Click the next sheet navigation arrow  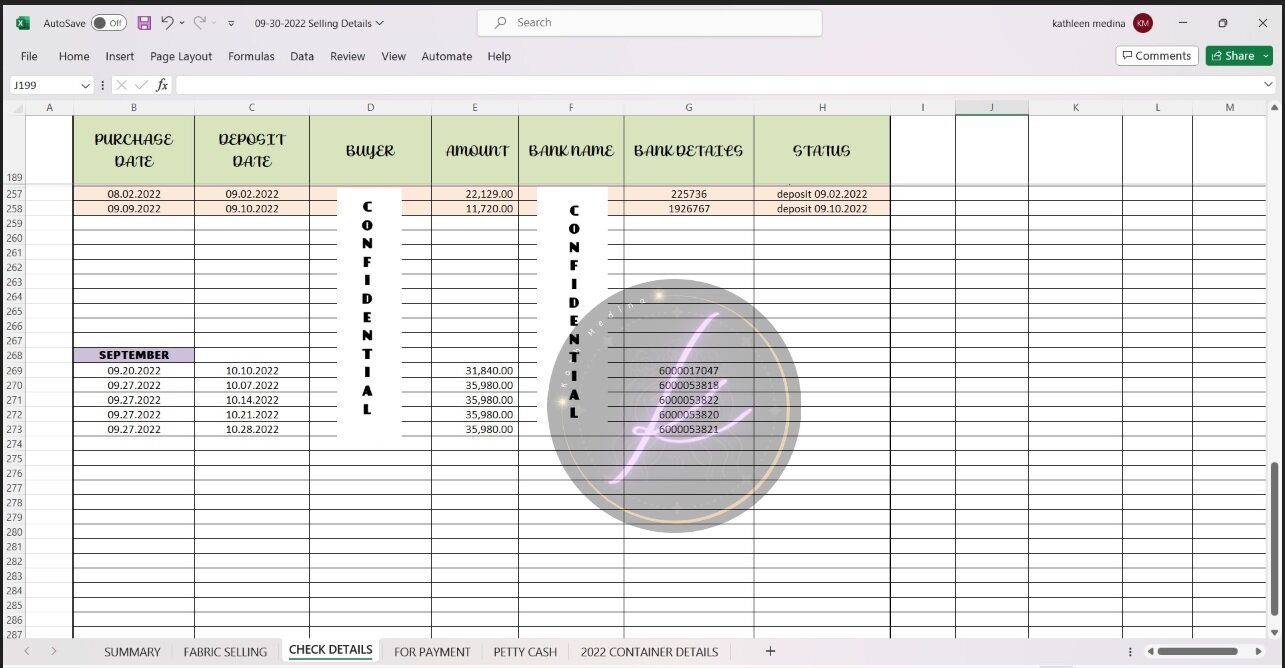[53, 651]
